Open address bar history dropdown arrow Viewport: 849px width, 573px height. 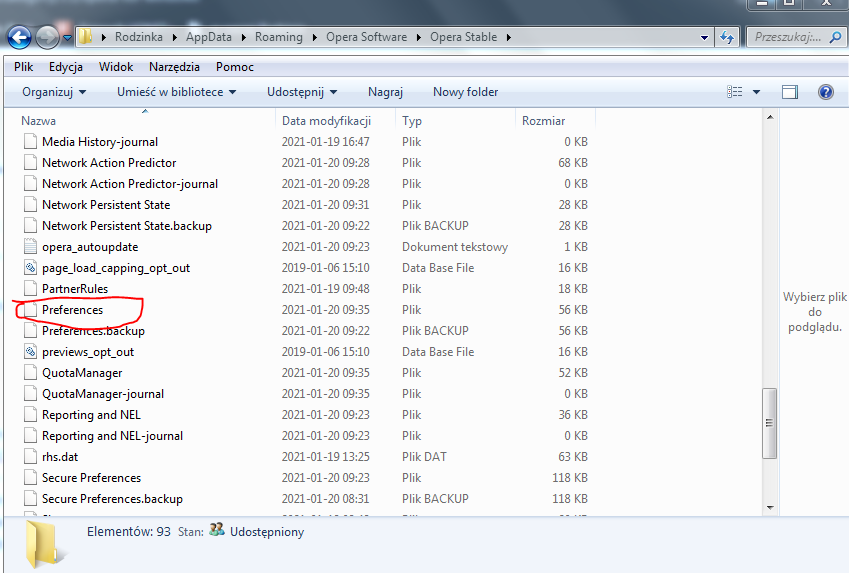click(704, 37)
